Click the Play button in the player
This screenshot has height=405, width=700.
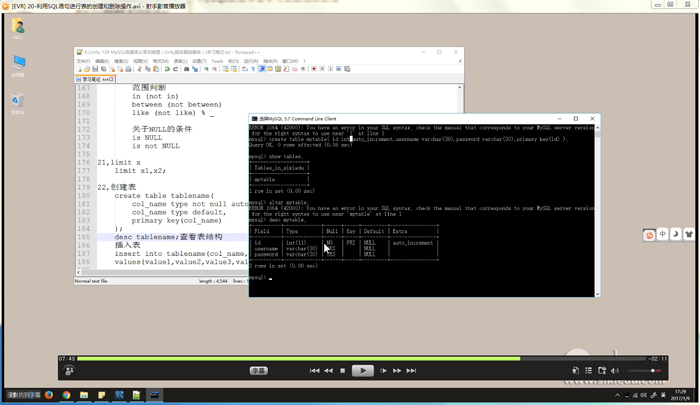click(x=362, y=371)
